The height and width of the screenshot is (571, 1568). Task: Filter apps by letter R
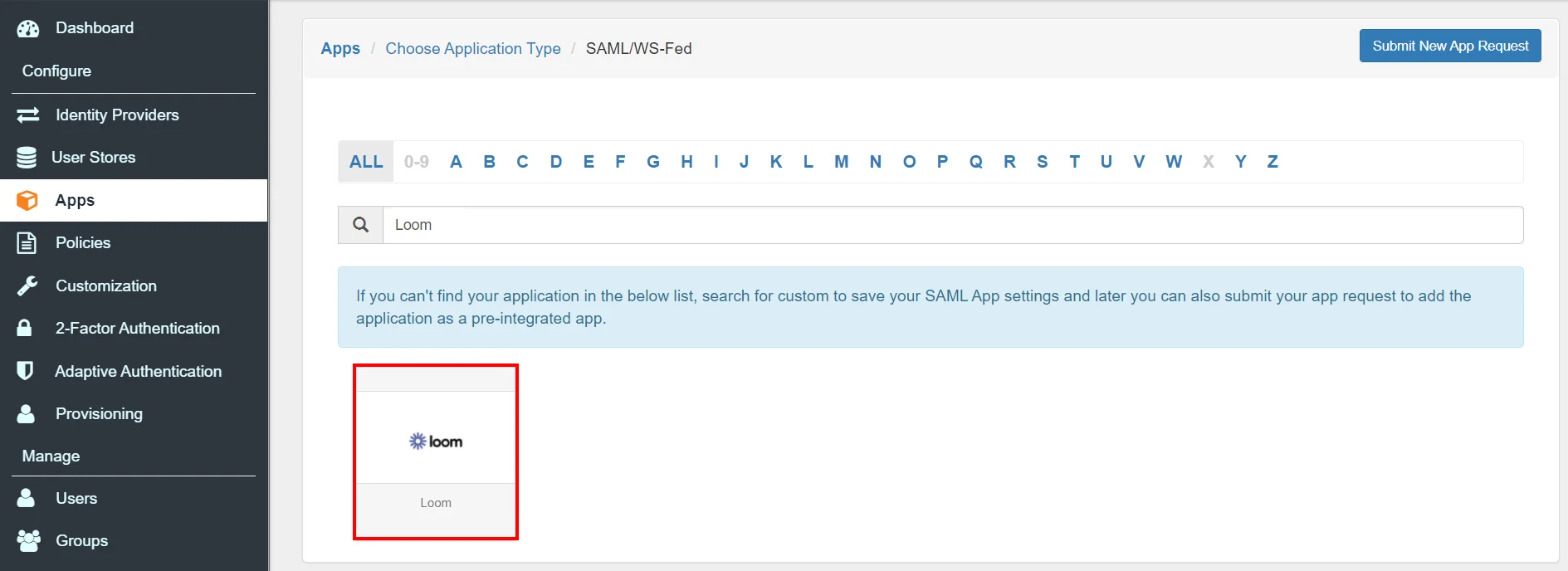pos(1009,162)
